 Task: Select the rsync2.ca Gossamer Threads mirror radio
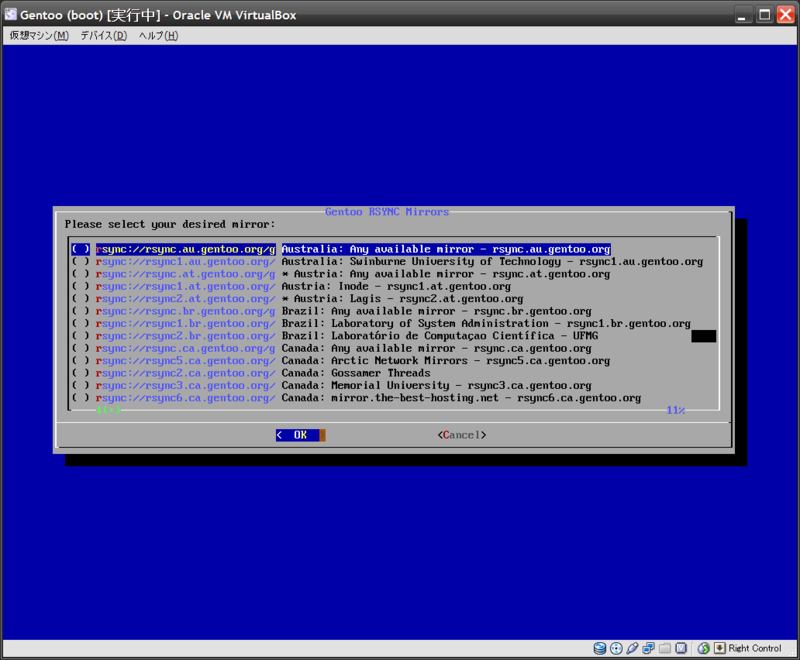[81, 373]
